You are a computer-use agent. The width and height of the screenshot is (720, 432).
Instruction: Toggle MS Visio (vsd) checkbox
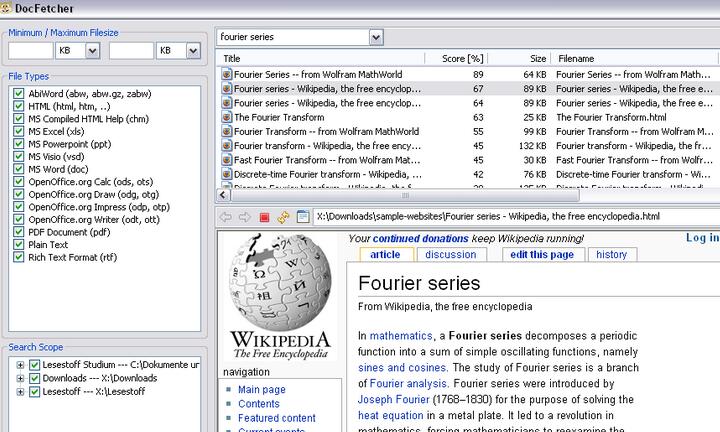18,156
